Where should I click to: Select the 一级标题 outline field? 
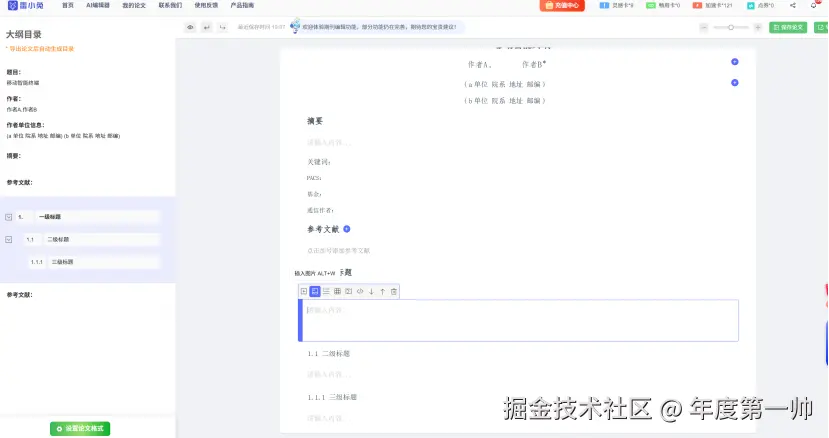click(x=97, y=217)
